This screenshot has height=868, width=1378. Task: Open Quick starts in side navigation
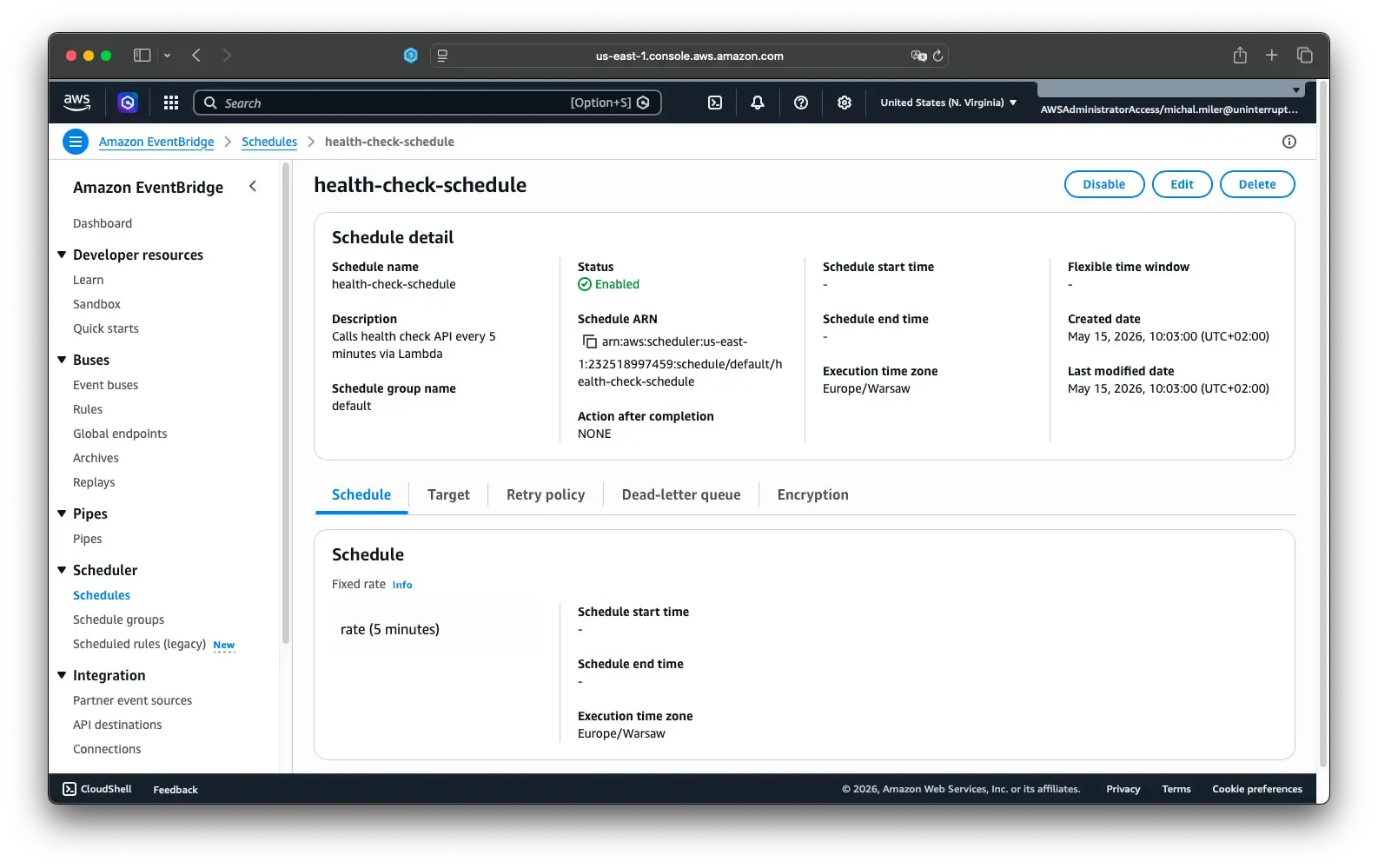coord(106,328)
